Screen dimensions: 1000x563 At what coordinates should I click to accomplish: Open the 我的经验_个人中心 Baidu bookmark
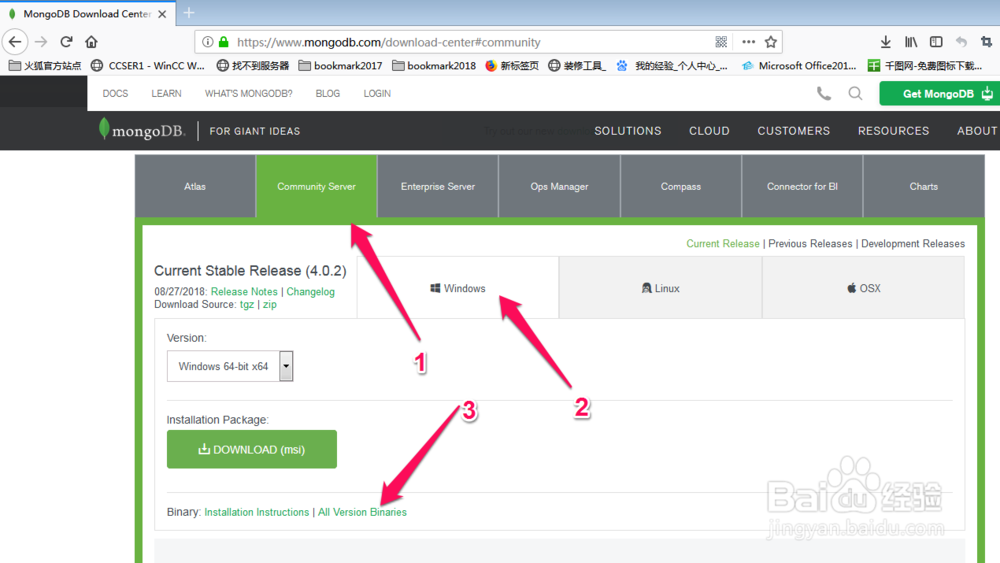672,65
